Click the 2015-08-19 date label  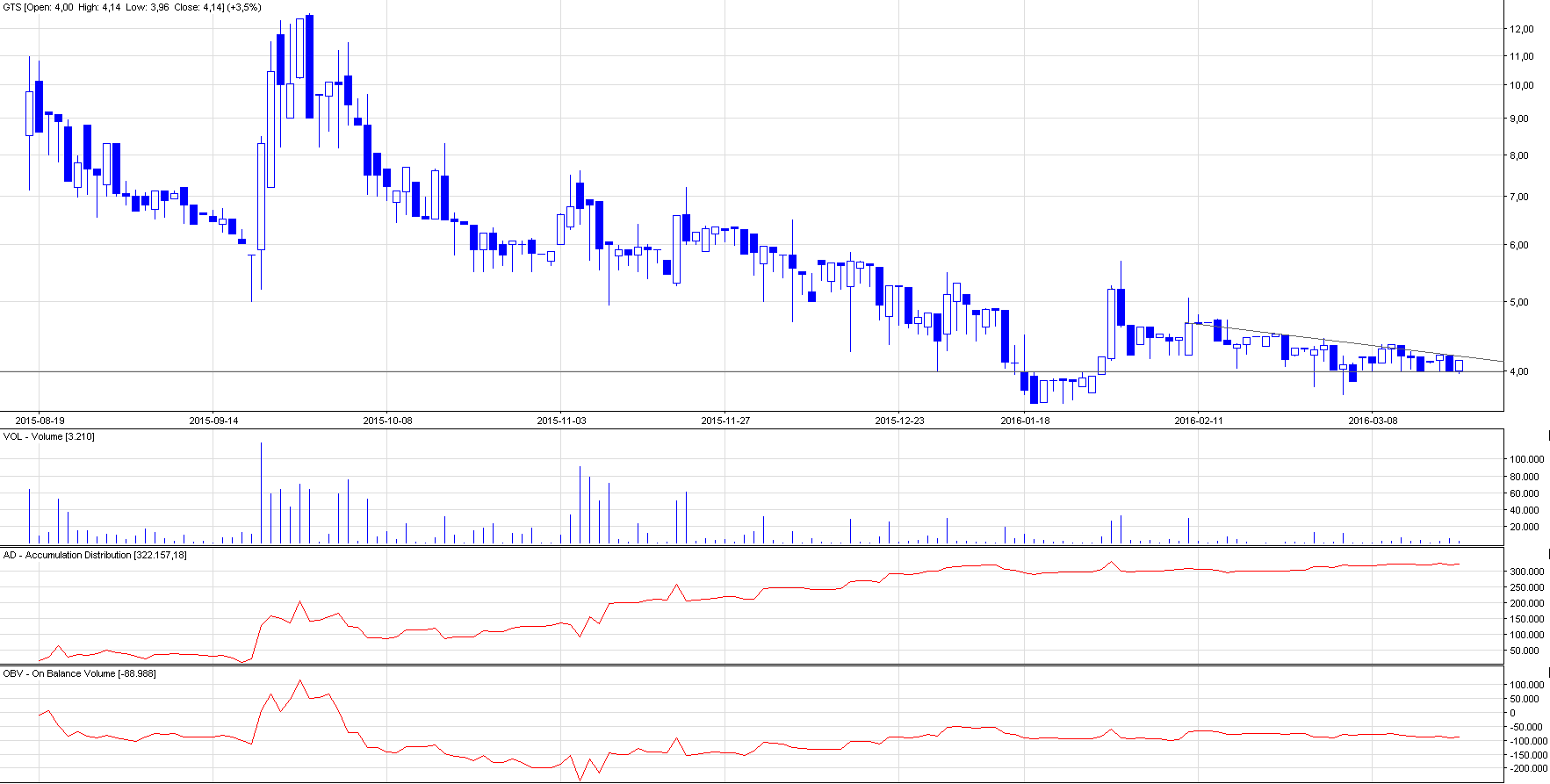[40, 421]
